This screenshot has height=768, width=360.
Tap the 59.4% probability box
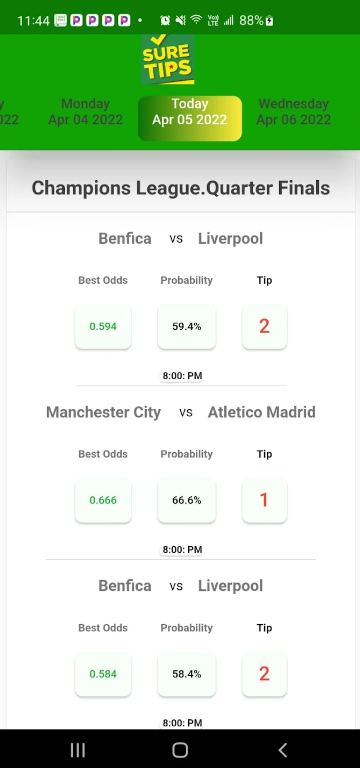[187, 326]
